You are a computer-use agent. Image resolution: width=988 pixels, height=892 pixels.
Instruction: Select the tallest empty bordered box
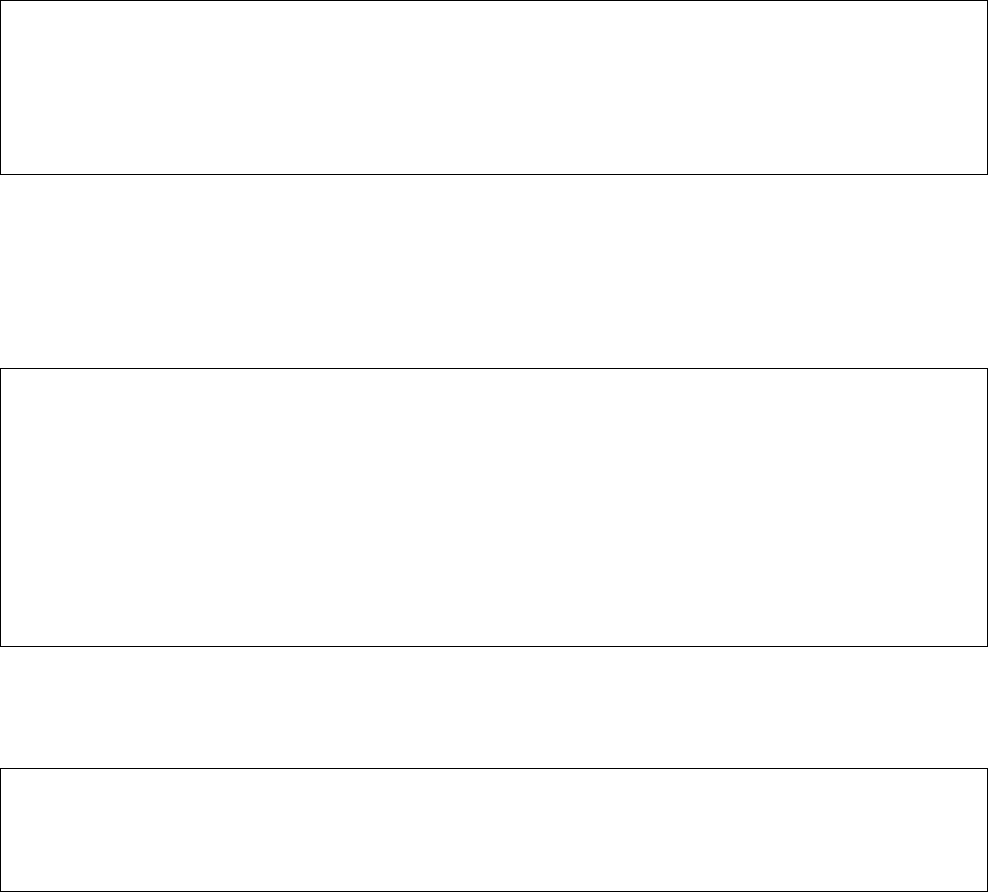pyautogui.click(x=494, y=507)
